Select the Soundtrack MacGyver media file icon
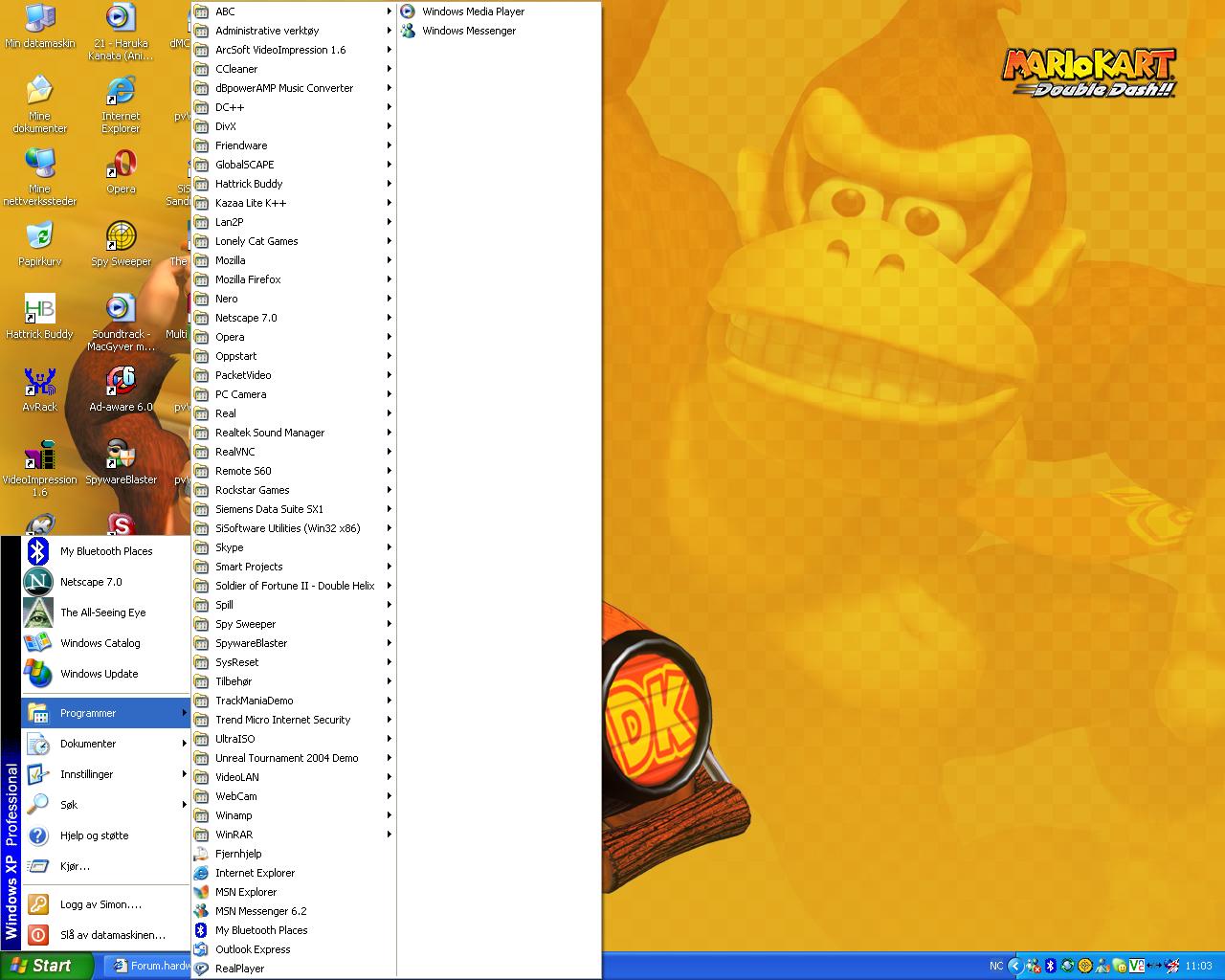 [121, 323]
